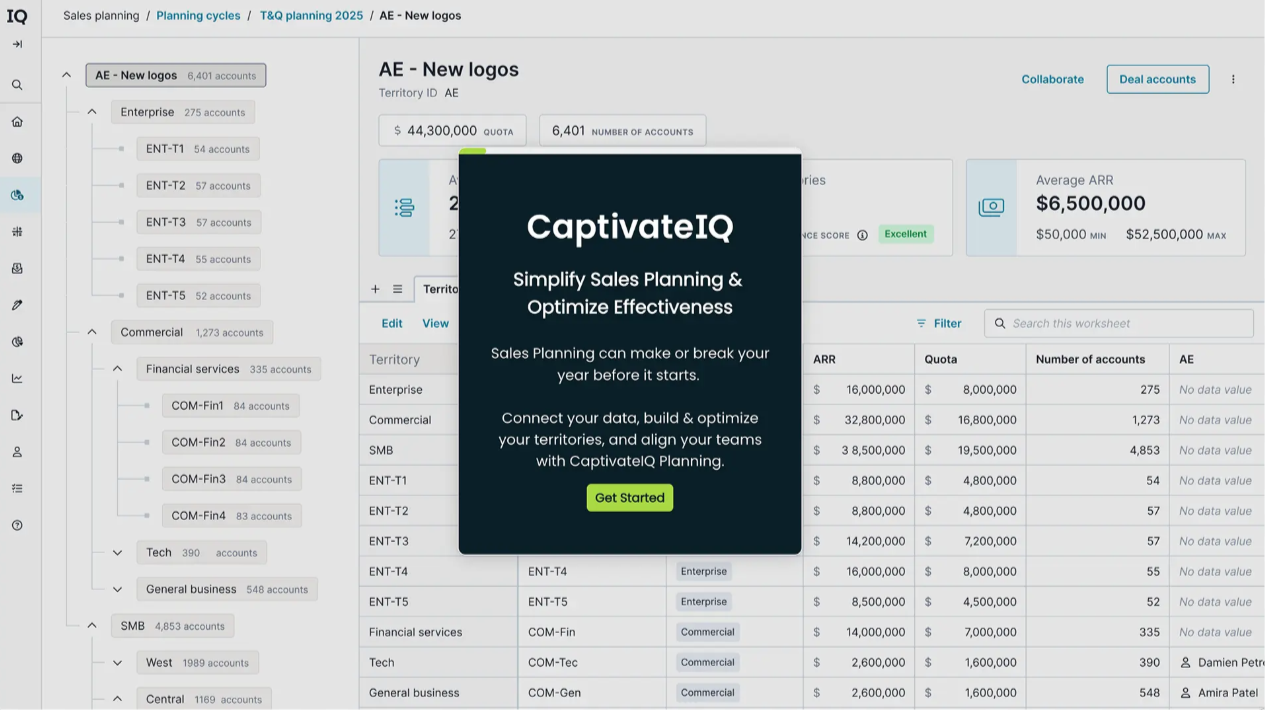This screenshot has height=713, width=1265.
Task: Click the list icon on the first summary card
Action: (404, 207)
